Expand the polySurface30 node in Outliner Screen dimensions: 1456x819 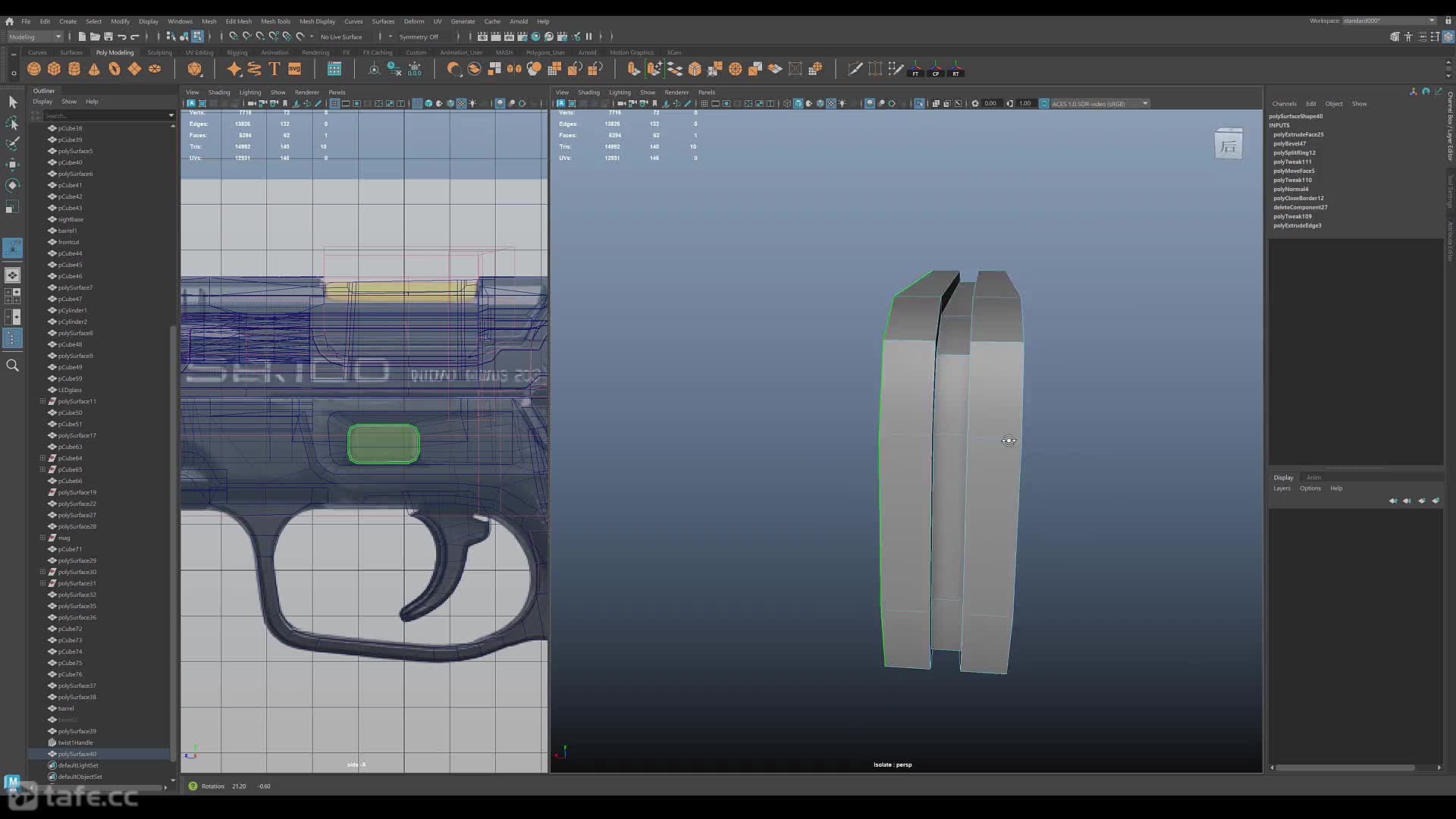click(x=42, y=572)
